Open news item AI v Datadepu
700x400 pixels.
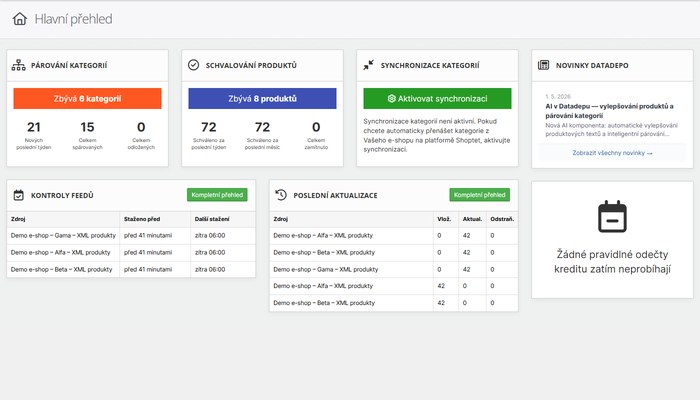tap(609, 111)
